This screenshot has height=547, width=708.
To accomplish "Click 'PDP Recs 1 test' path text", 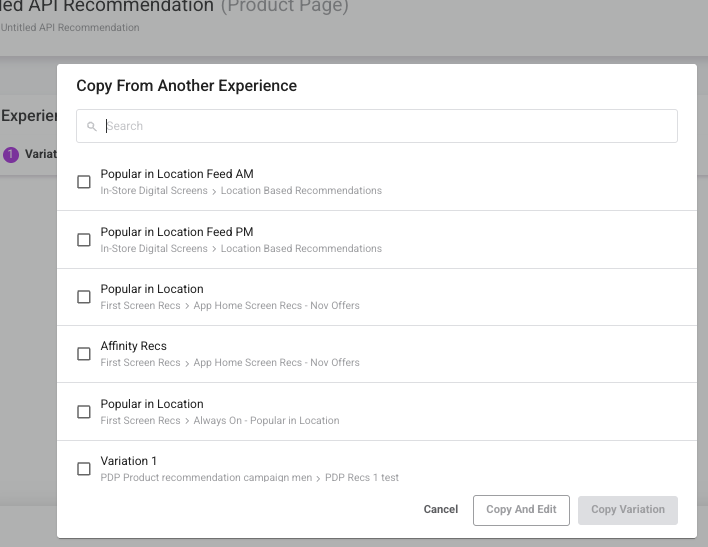I will pyautogui.click(x=362, y=477).
